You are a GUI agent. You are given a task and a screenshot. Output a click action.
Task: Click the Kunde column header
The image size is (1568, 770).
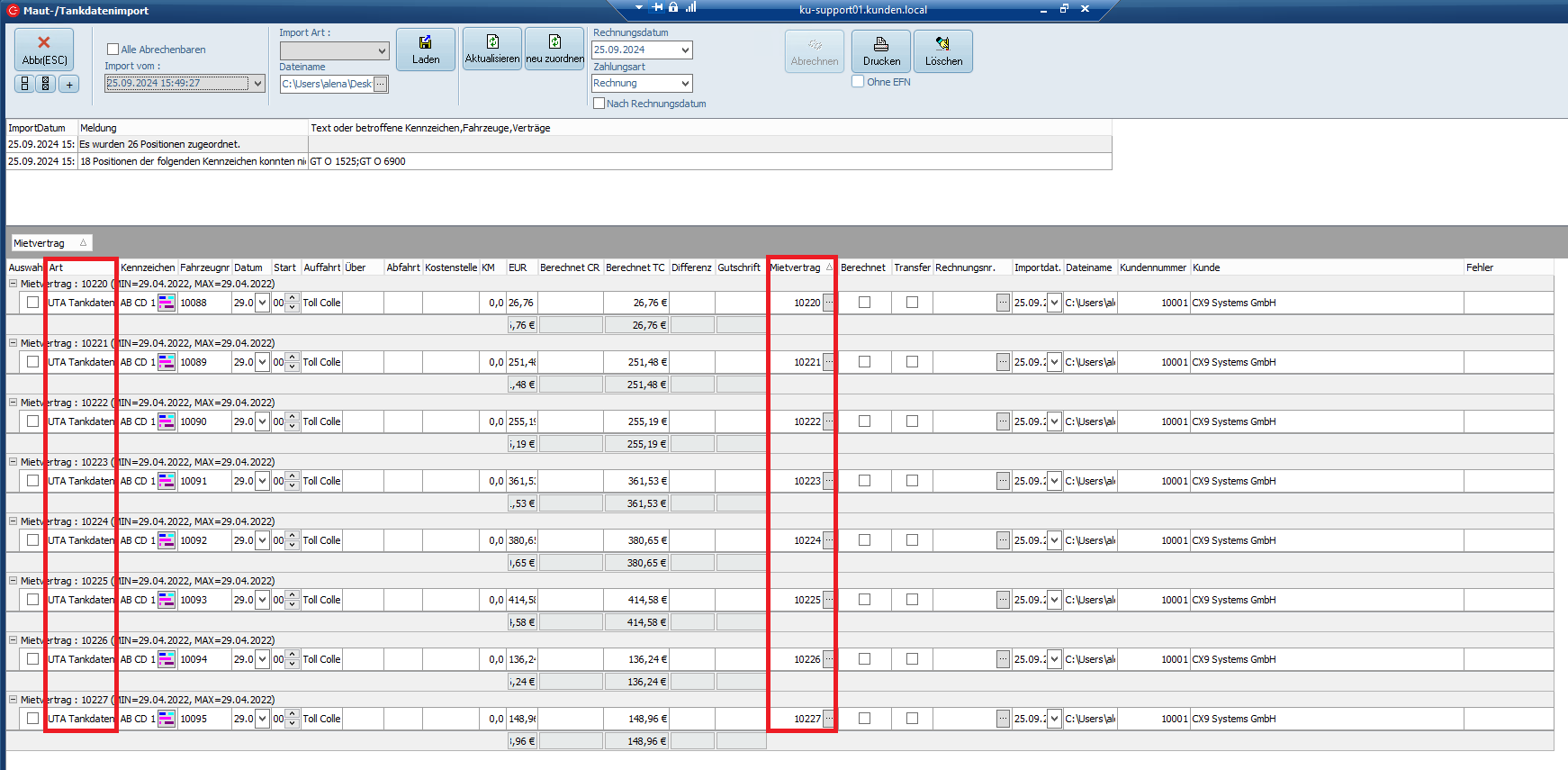click(x=1206, y=267)
